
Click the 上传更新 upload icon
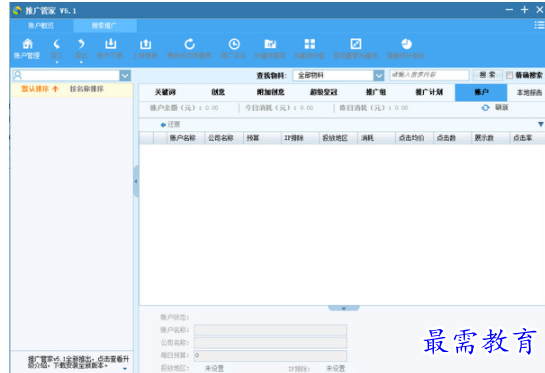pos(145,44)
